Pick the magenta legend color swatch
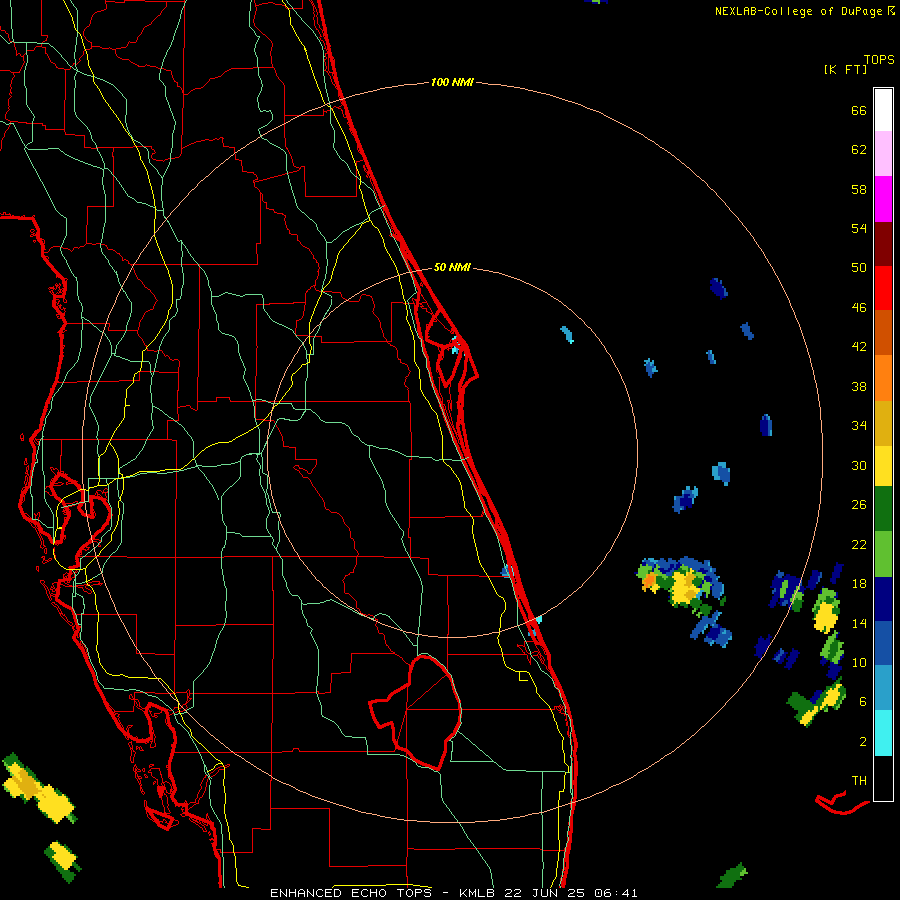This screenshot has width=900, height=900. [883, 199]
